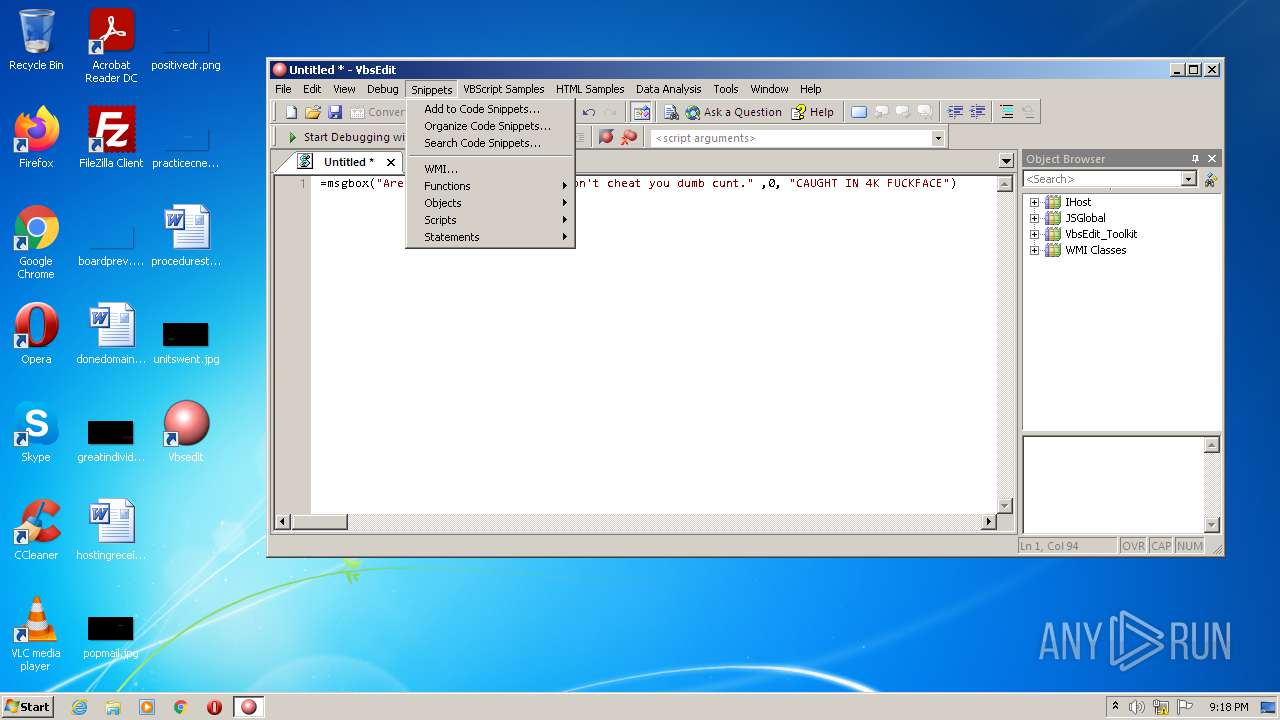Expand the Statements submenu

(x=490, y=237)
